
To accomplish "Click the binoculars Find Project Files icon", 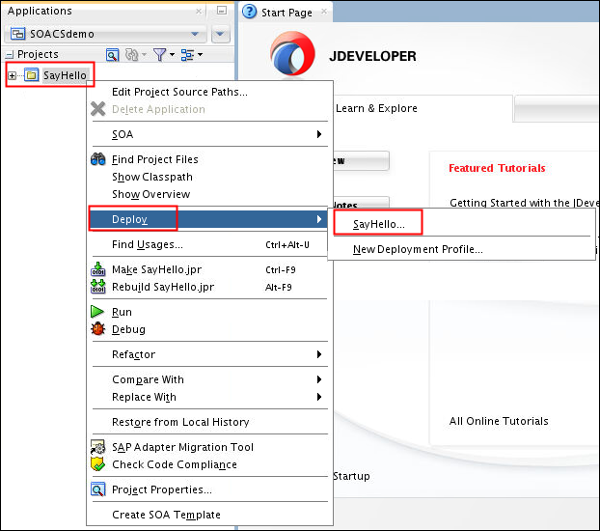I will click(x=98, y=159).
